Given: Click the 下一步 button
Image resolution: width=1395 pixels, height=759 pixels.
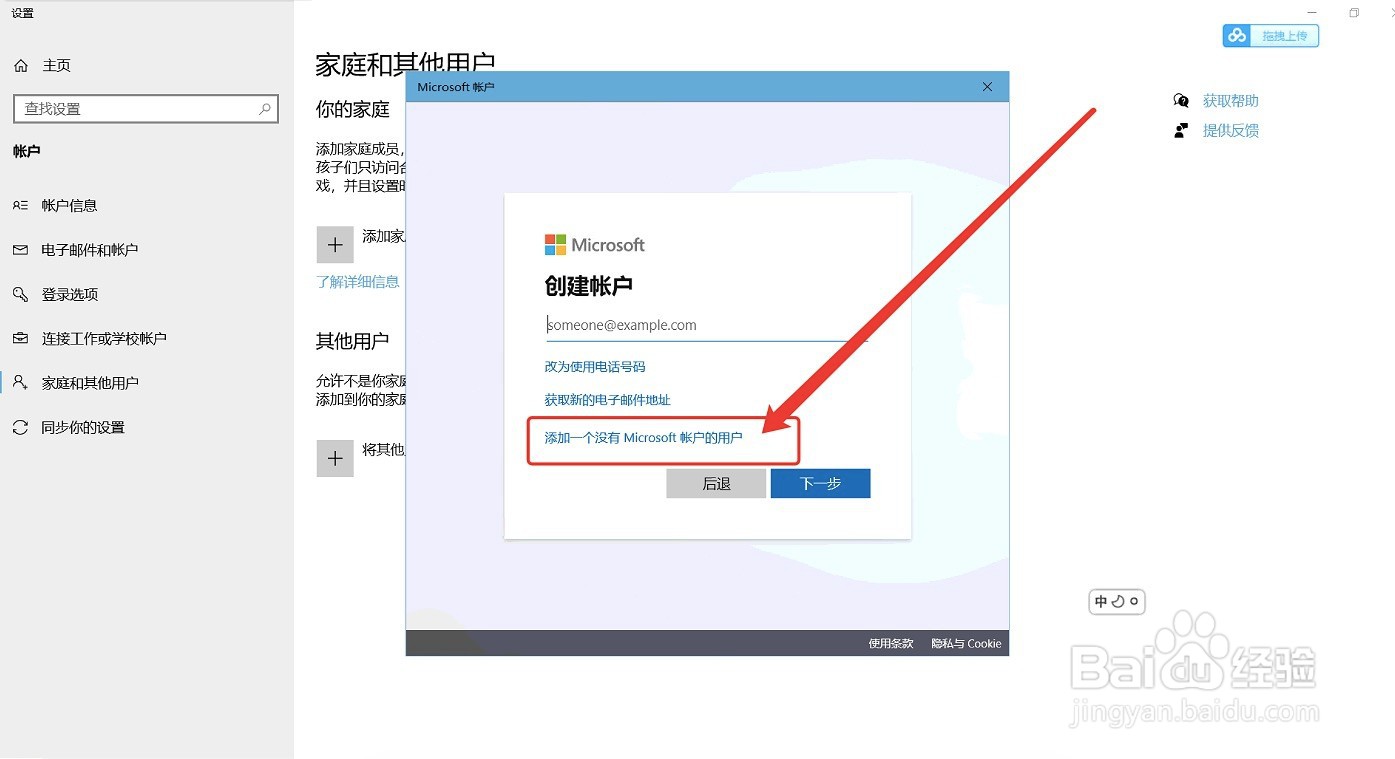Looking at the screenshot, I should pos(821,483).
